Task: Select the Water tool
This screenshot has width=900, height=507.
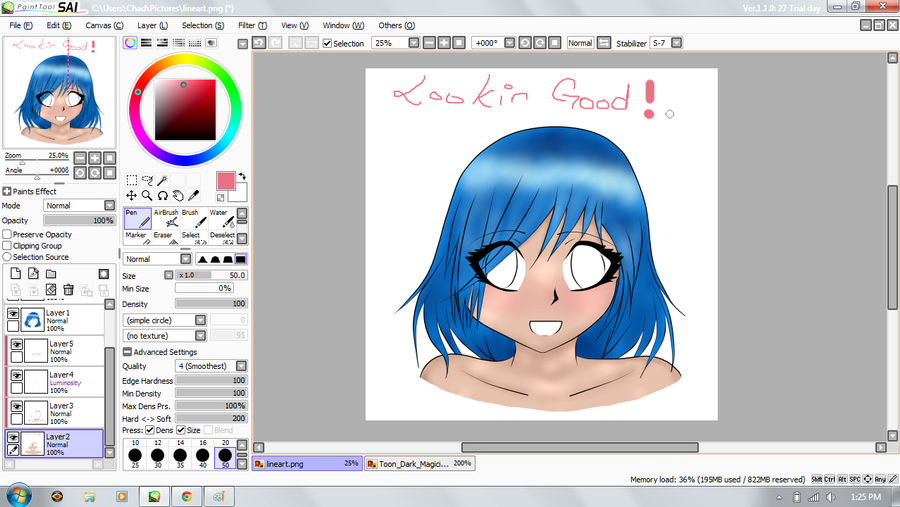Action: pos(222,219)
